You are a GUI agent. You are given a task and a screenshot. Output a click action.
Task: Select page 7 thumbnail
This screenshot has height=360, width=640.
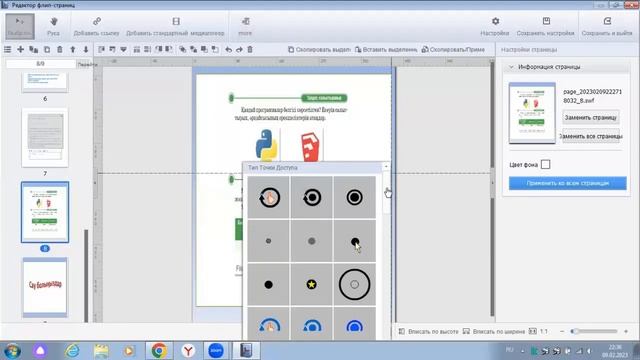[45, 138]
